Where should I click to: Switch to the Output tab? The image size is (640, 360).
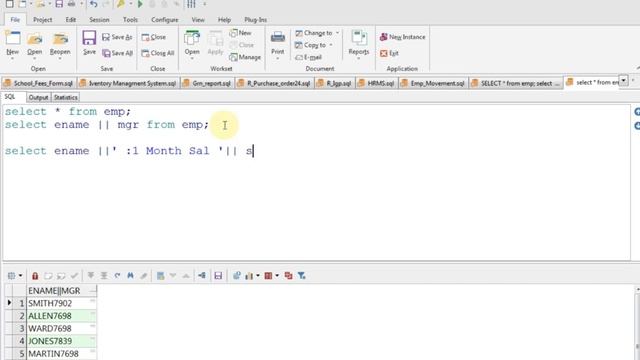pyautogui.click(x=38, y=97)
